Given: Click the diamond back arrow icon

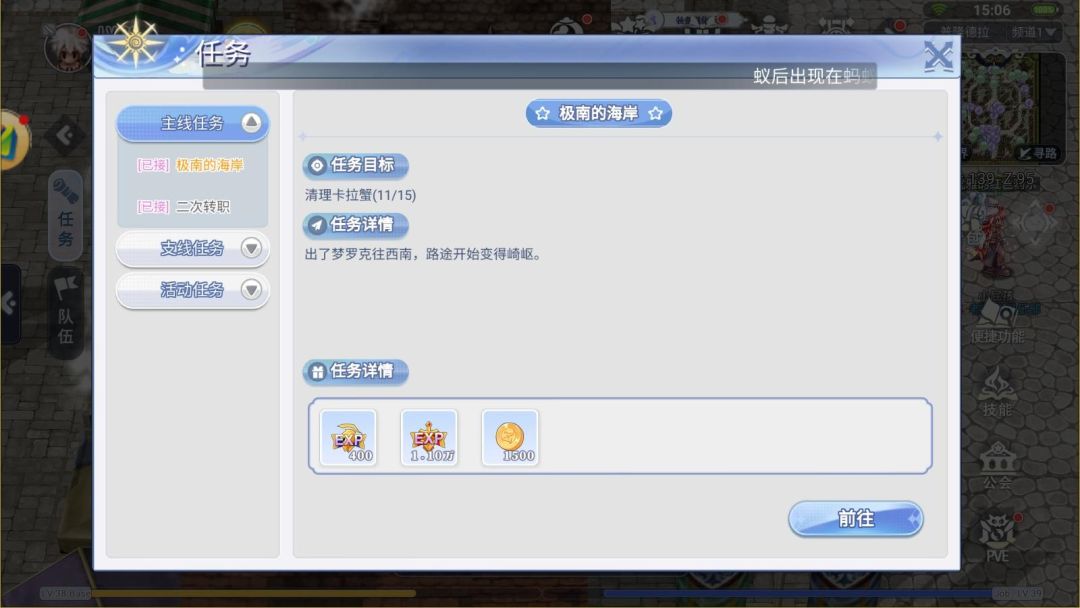Looking at the screenshot, I should coord(65,136).
